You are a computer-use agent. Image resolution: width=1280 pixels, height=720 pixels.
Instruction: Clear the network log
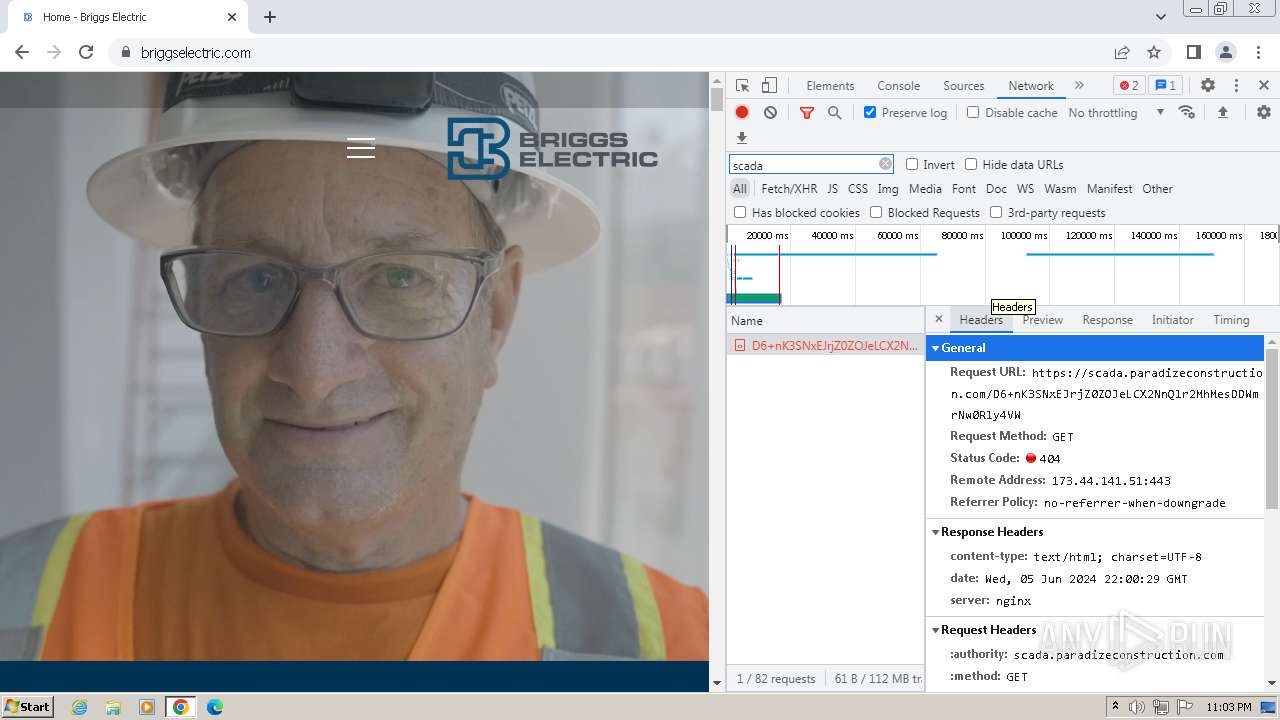tap(770, 113)
